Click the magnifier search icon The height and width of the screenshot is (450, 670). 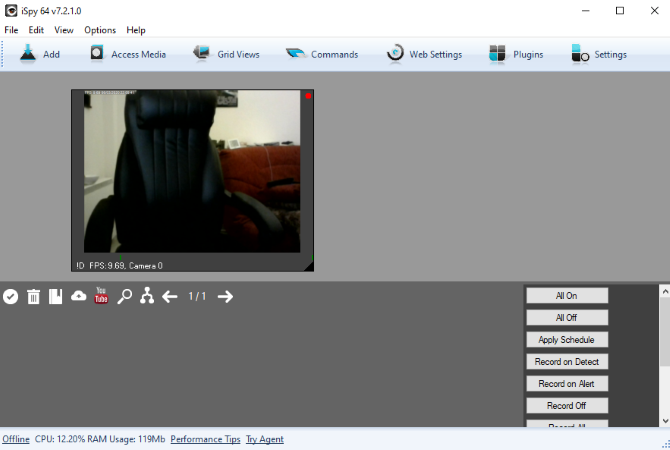124,297
